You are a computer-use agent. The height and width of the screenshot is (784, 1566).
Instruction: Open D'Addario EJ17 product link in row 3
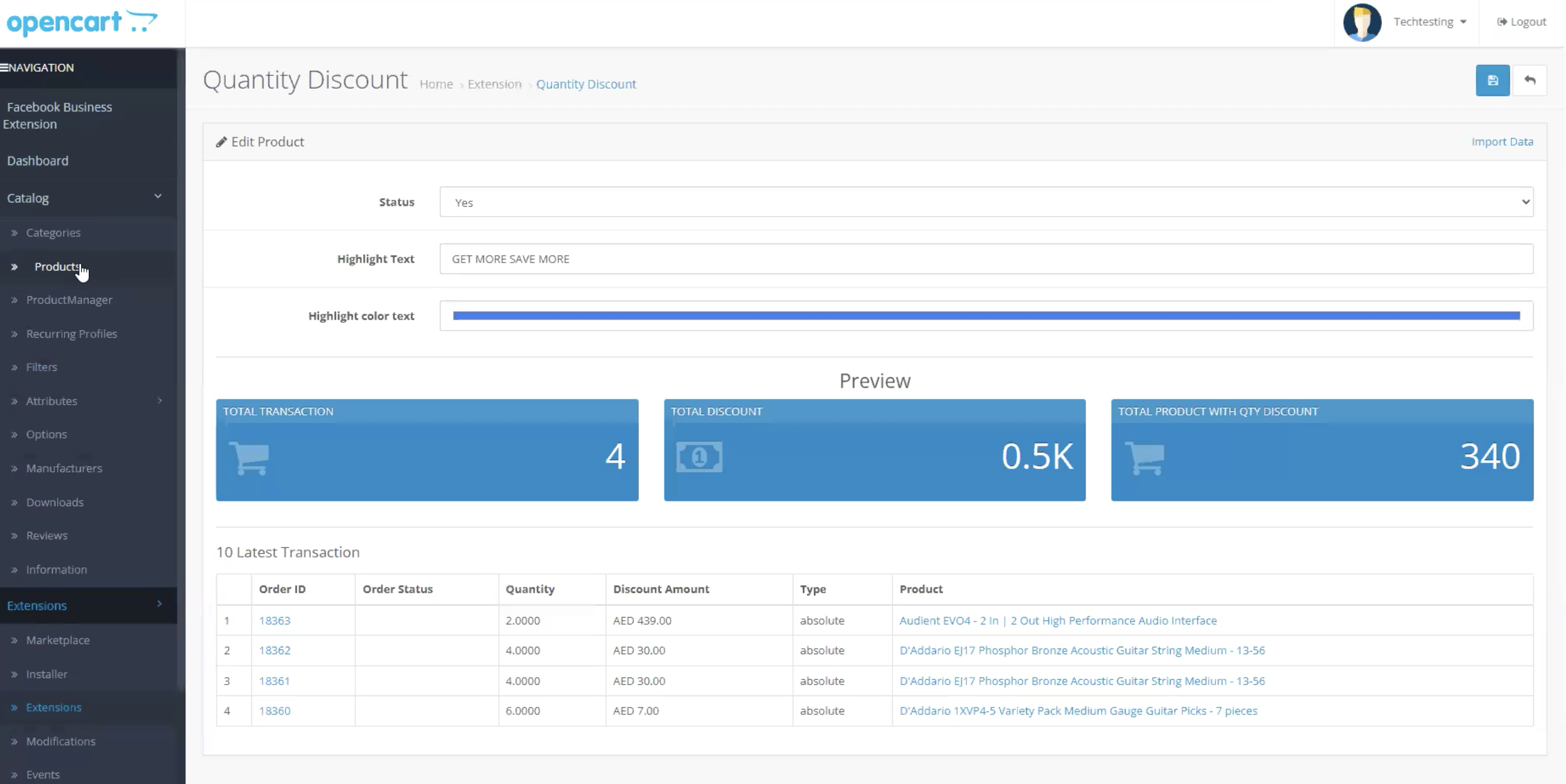1082,681
